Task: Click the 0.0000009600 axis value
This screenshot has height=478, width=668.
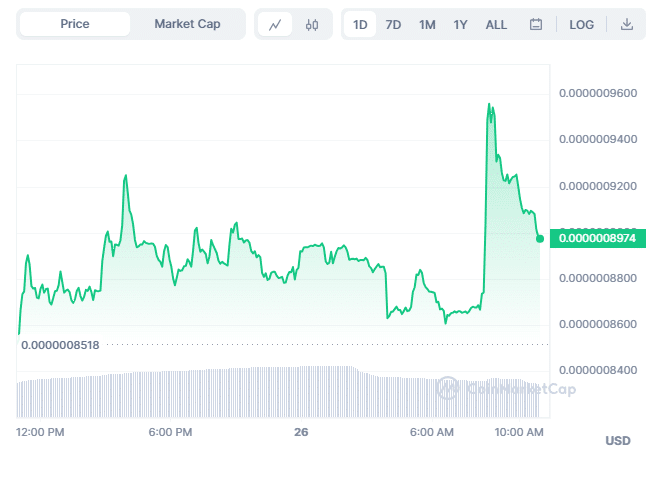Action: pyautogui.click(x=598, y=93)
